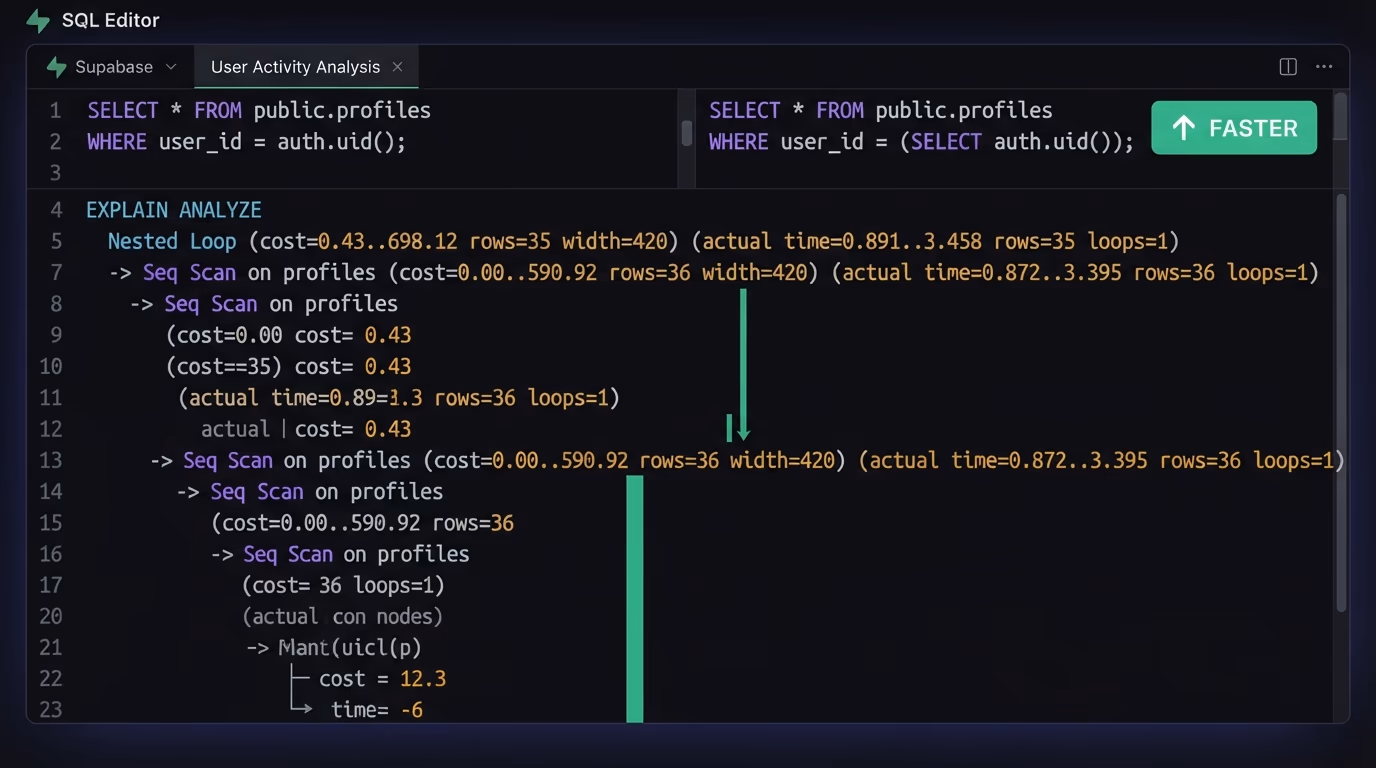
Task: Click line 1 'SELECT * FROM public.profiles' in left pane
Action: coord(259,110)
